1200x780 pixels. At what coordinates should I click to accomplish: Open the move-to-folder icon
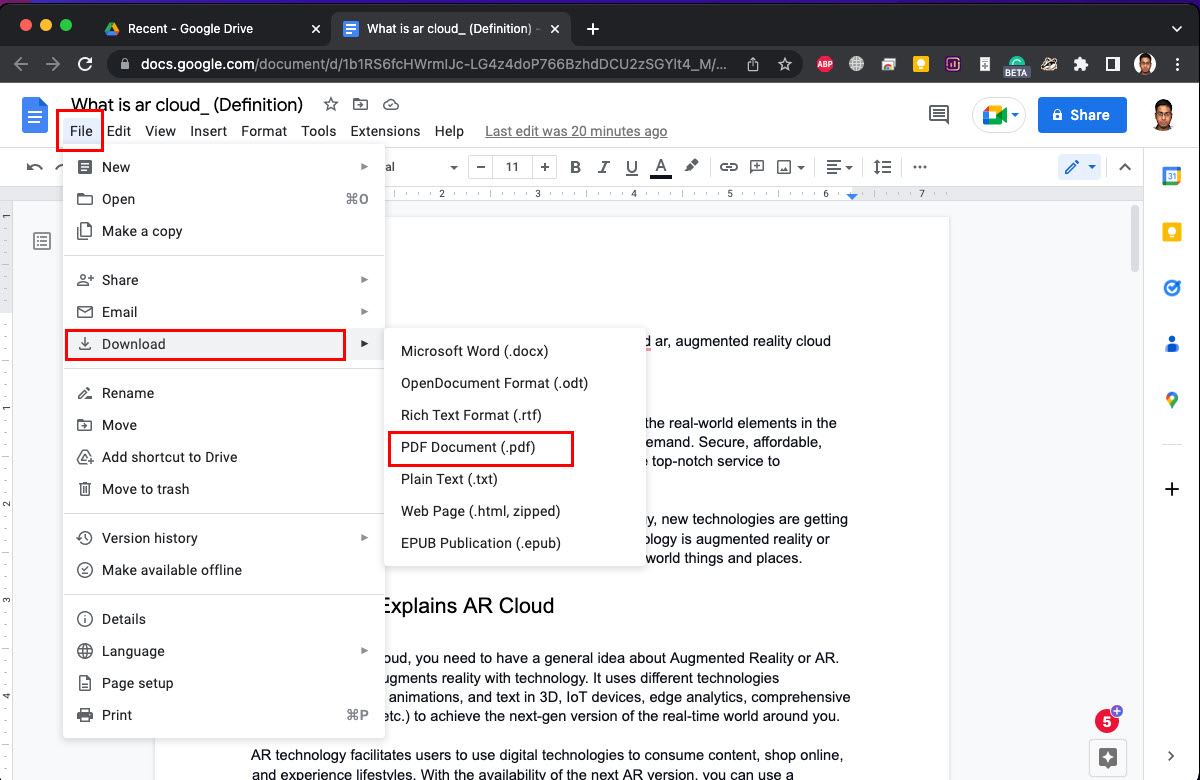[360, 104]
